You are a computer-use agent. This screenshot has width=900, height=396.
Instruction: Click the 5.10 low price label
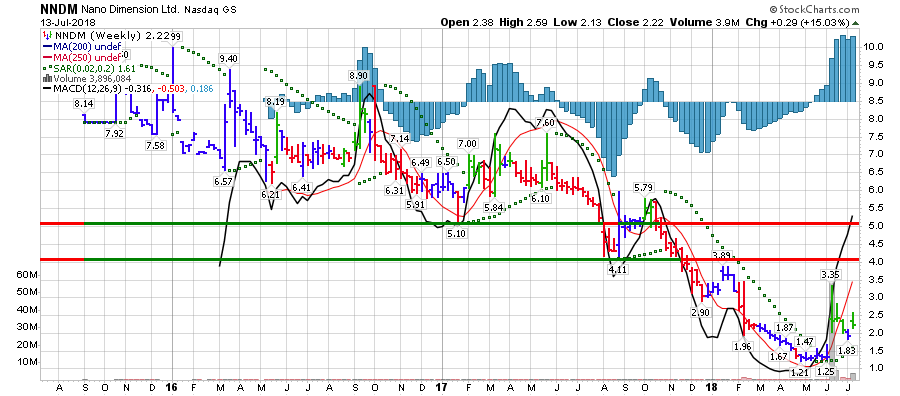point(457,234)
